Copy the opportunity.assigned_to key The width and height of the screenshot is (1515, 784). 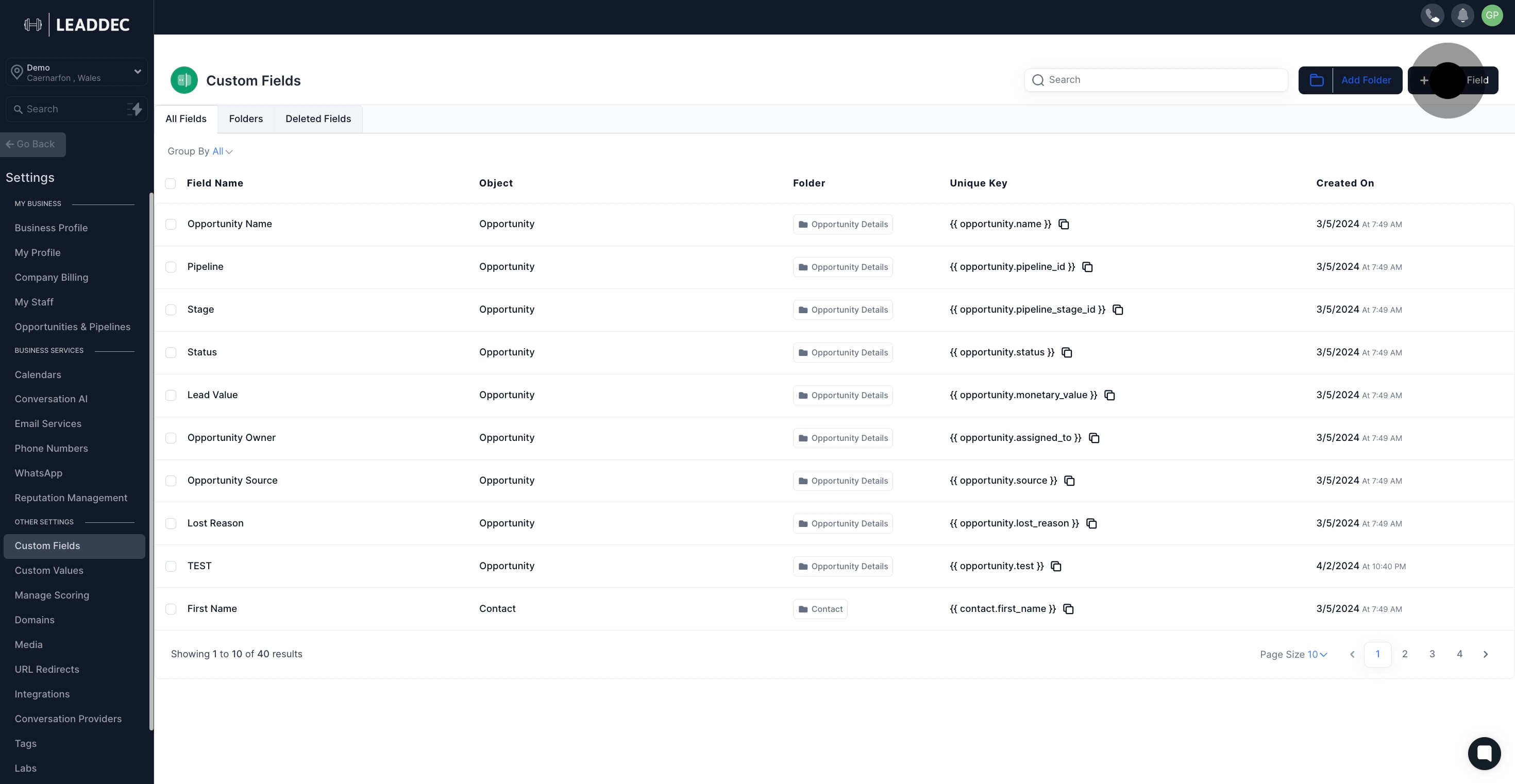tap(1094, 438)
